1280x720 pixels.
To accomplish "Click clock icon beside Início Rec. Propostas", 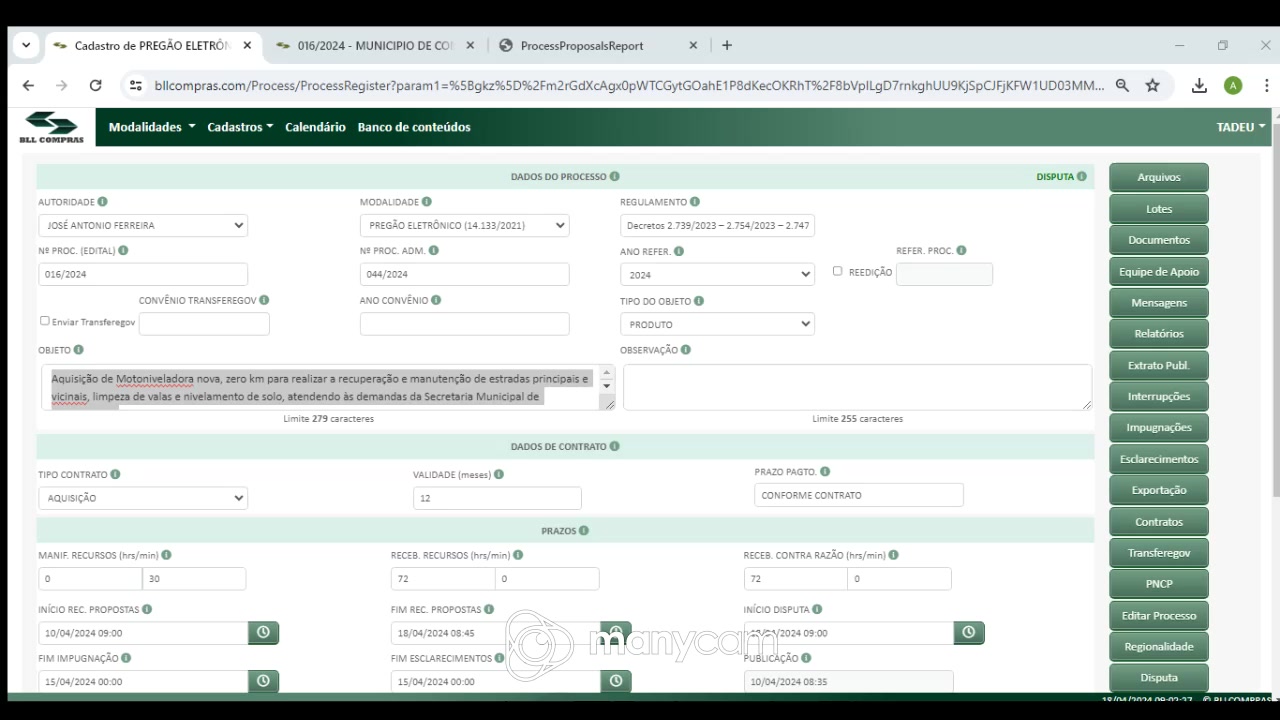I will [263, 633].
